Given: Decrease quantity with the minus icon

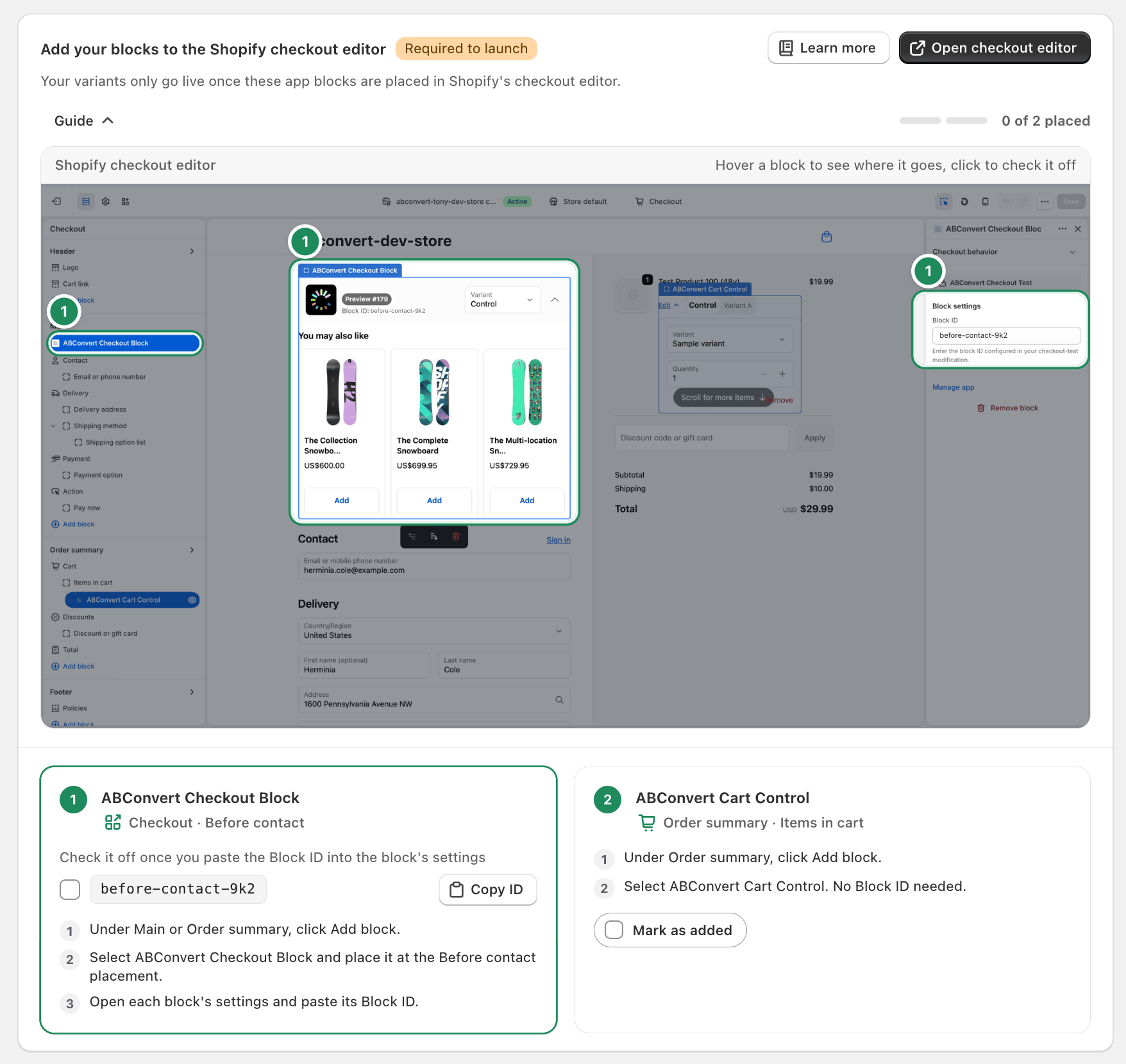Looking at the screenshot, I should click(x=763, y=374).
